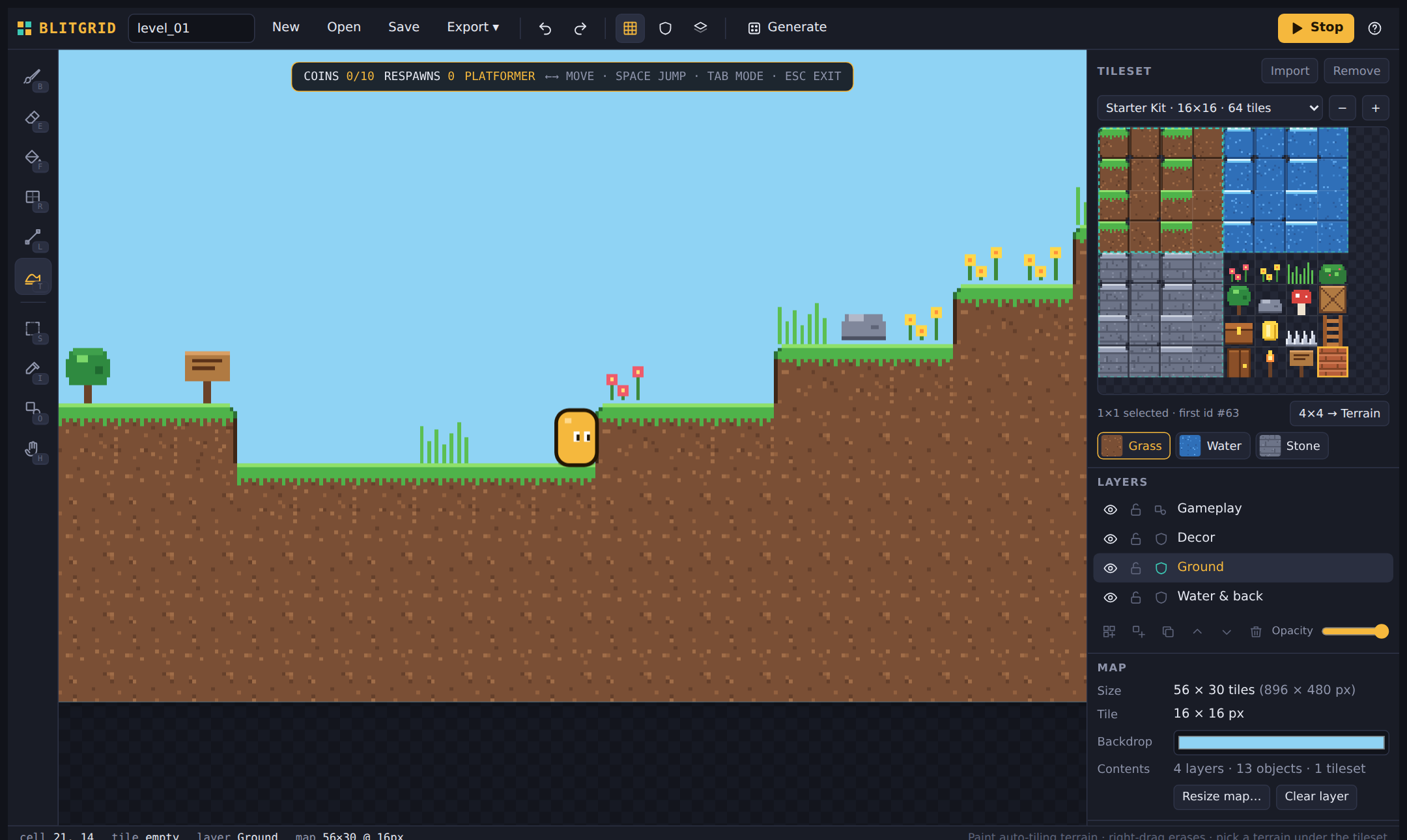The height and width of the screenshot is (840, 1407).
Task: Toggle the grid overlay icon
Action: [x=630, y=28]
